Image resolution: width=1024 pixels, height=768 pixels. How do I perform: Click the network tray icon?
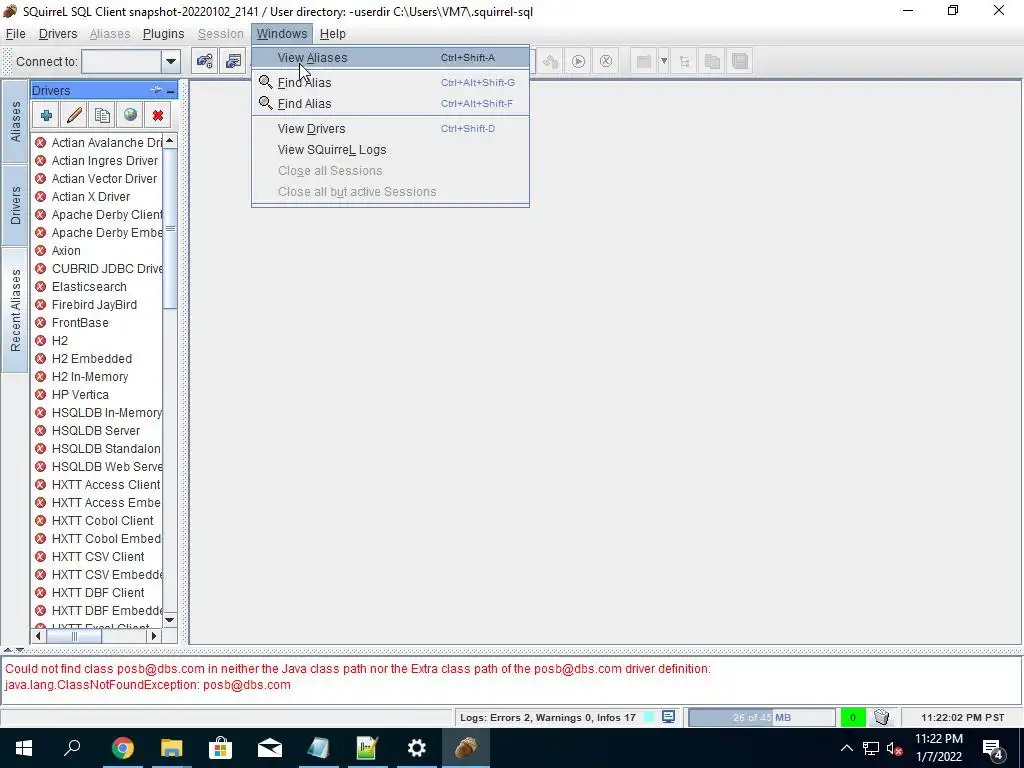click(871, 748)
